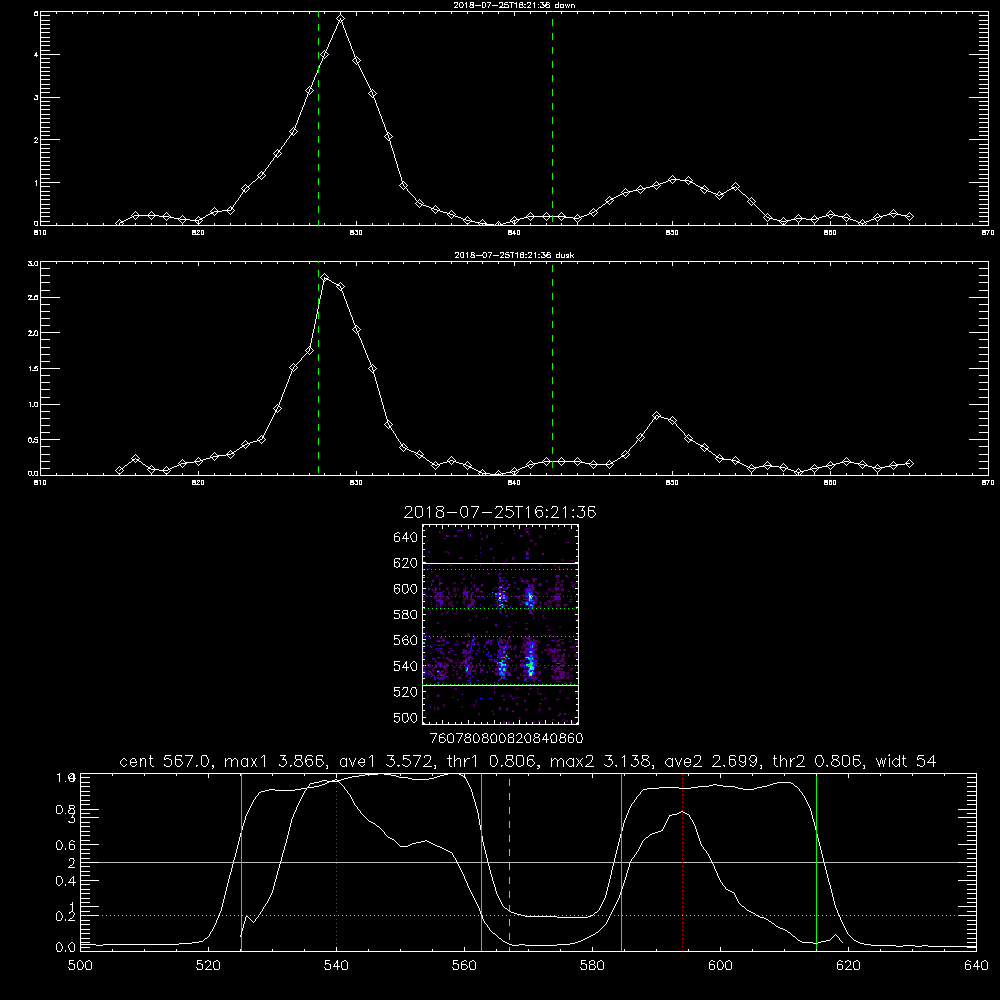The width and height of the screenshot is (1000, 1000).
Task: Click the spectral image y-axis label 620
Action: (406, 563)
